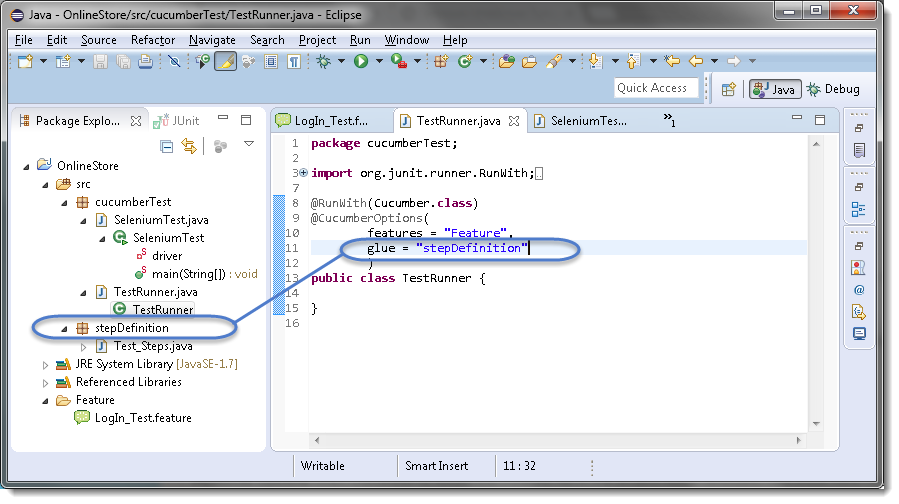Toggle Mark Occurrences highlighter button

(x=225, y=61)
